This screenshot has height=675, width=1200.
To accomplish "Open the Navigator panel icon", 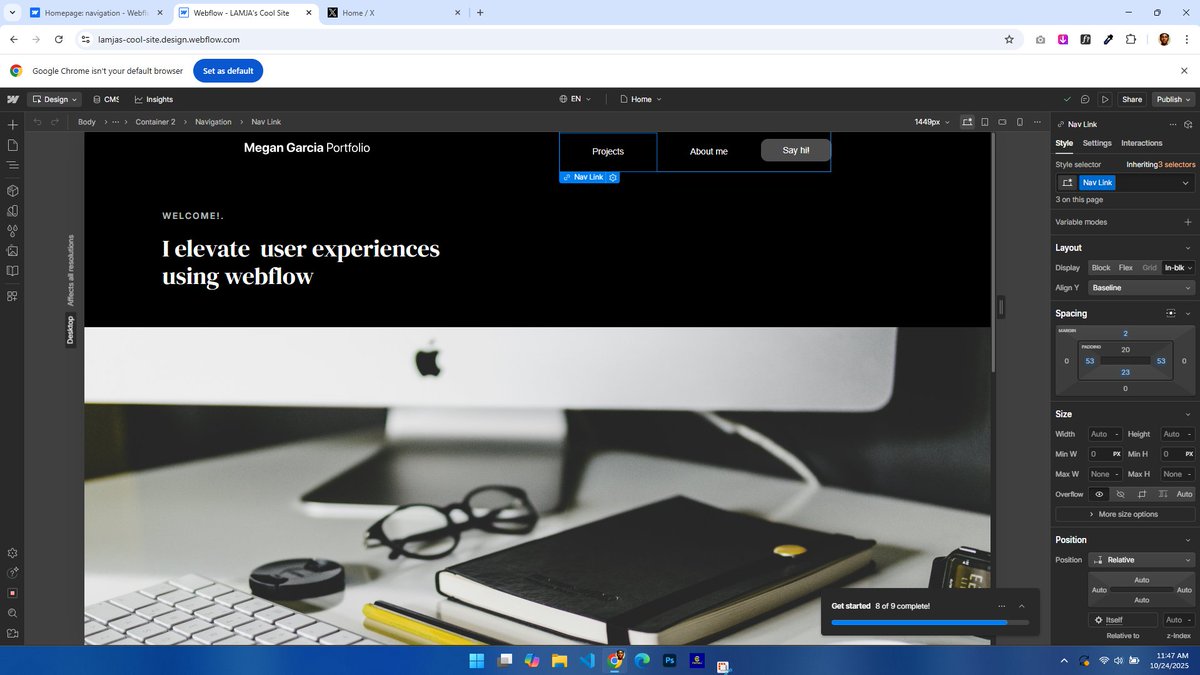I will [x=13, y=164].
